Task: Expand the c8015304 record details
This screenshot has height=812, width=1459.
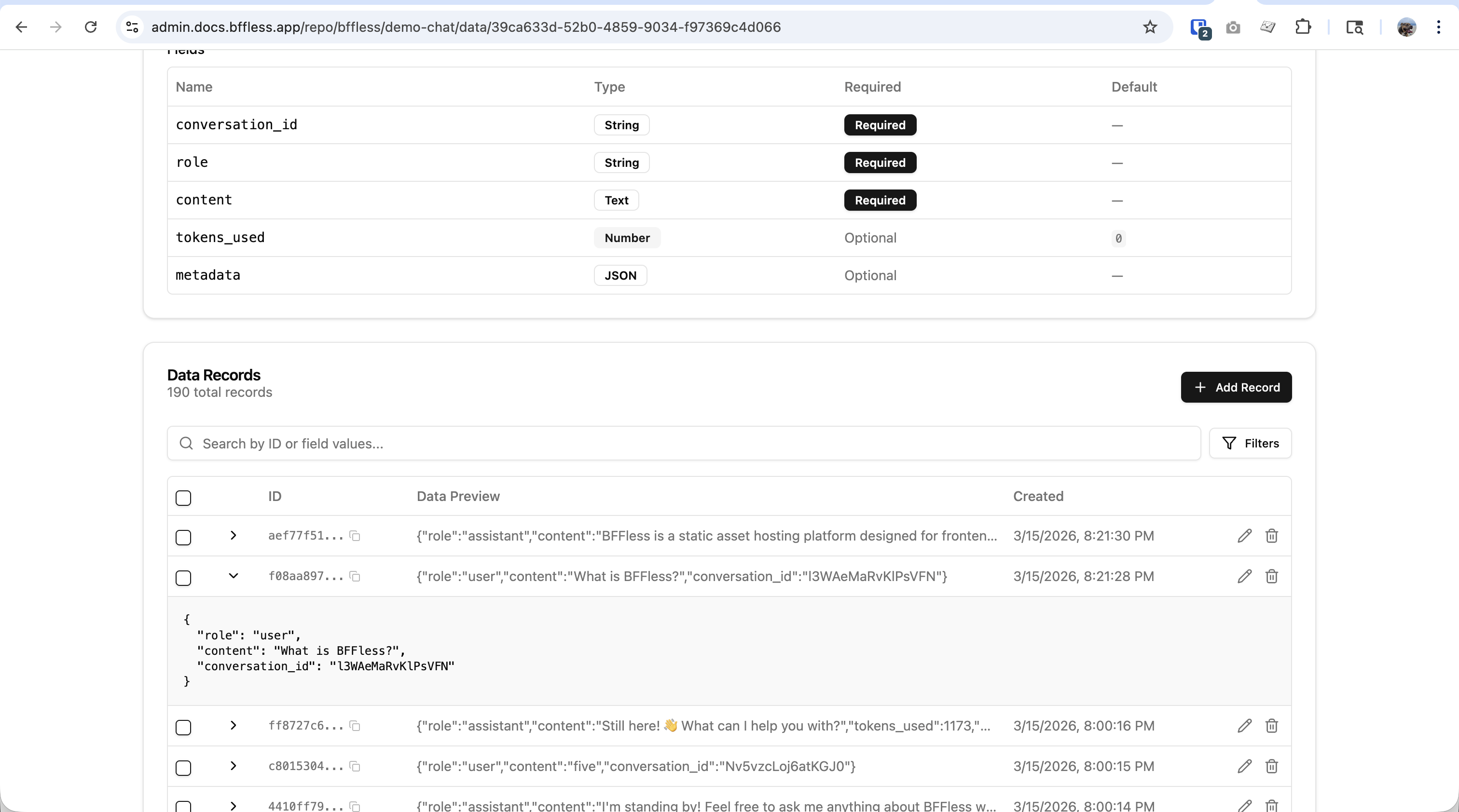Action: tap(233, 766)
